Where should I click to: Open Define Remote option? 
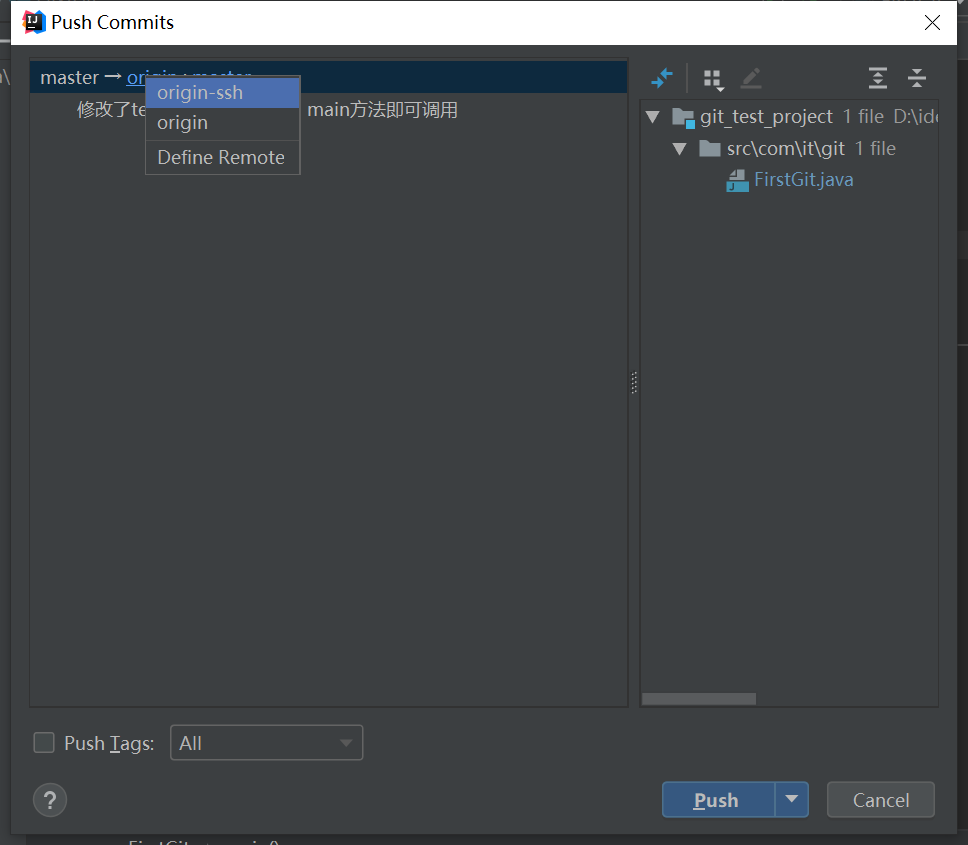pos(222,157)
